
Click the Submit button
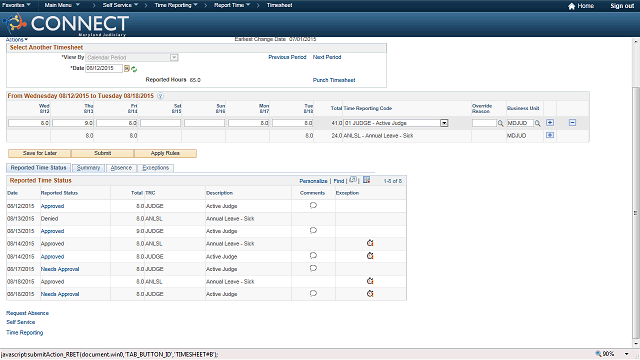(x=102, y=153)
